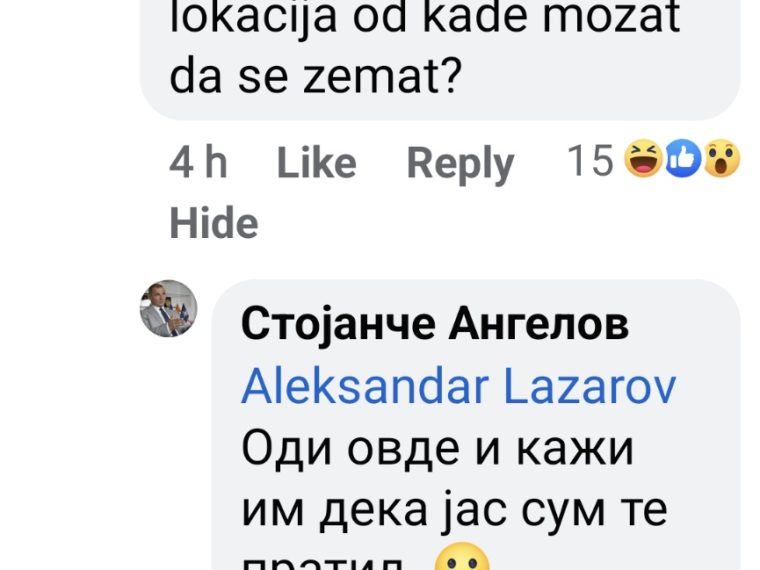Click the Wow surprised reaction emoji
The image size is (760, 570).
(x=721, y=159)
